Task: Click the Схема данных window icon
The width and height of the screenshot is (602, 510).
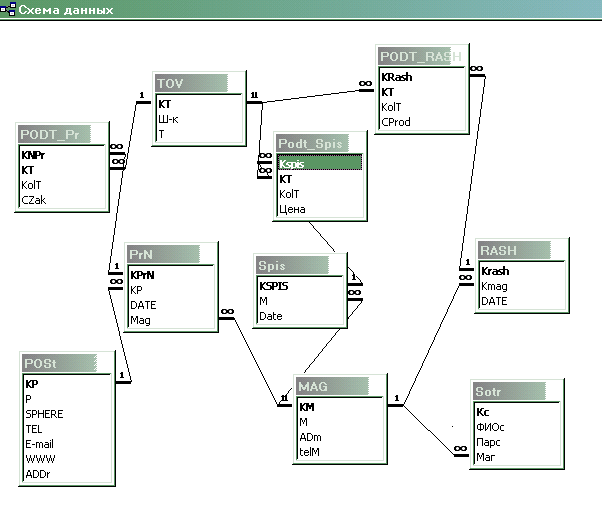Action: tap(9, 9)
